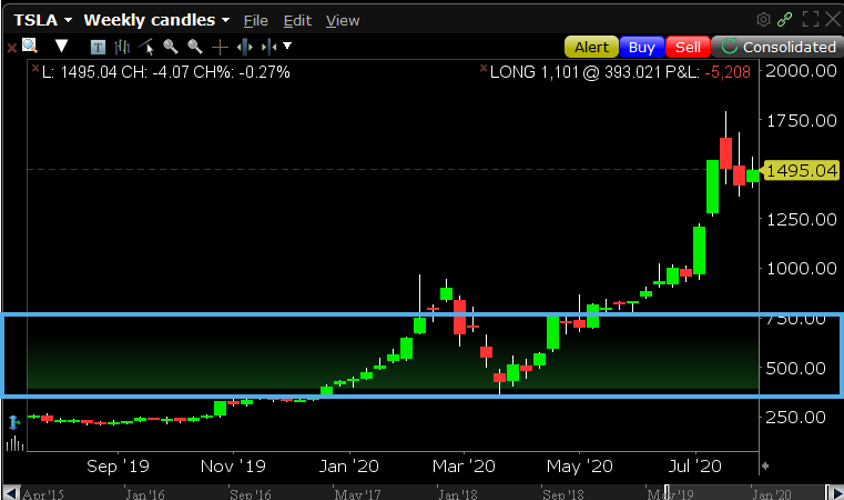844x500 pixels.
Task: Open the View menu
Action: (x=343, y=20)
